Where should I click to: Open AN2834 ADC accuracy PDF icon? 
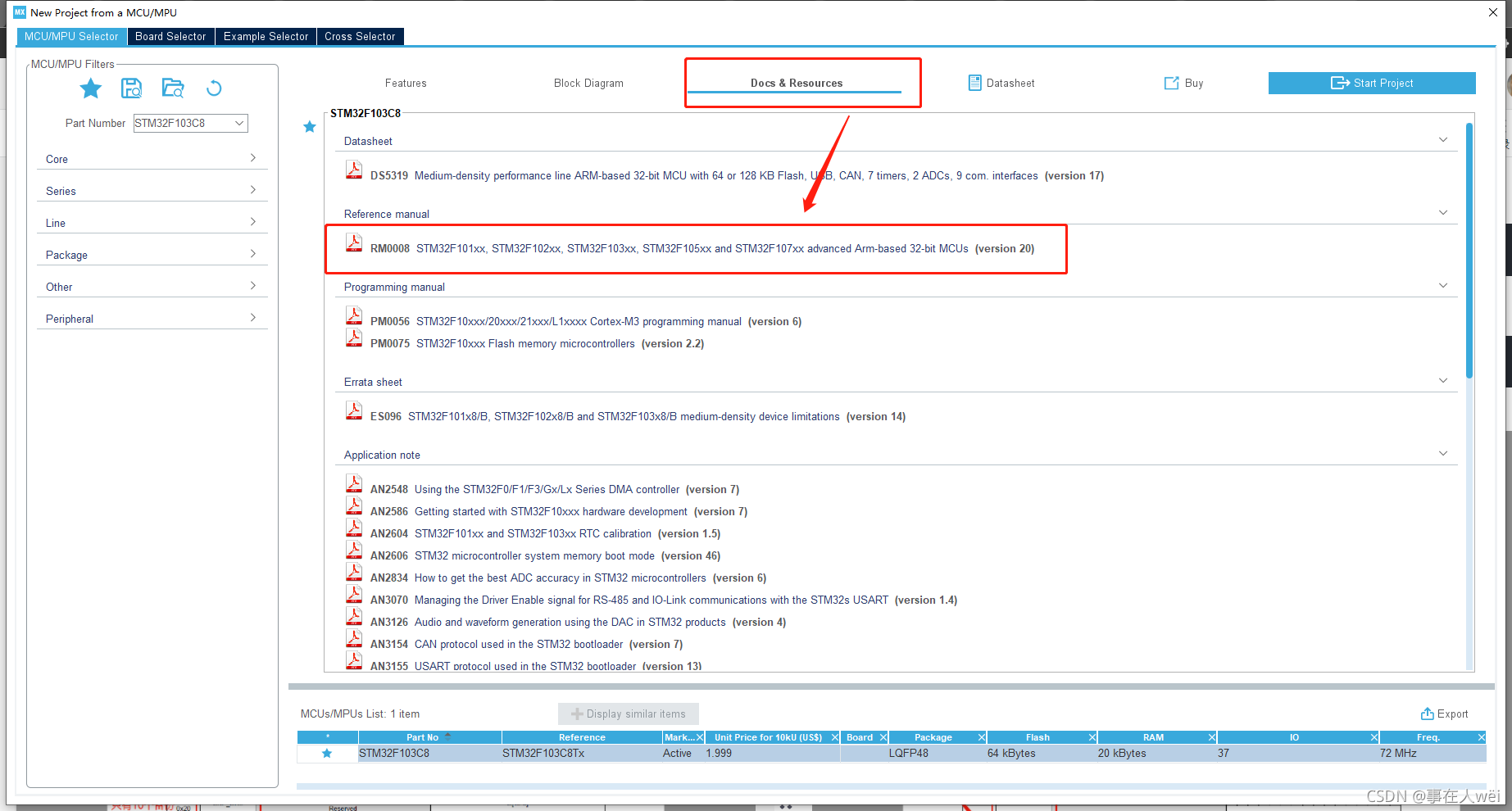click(x=354, y=572)
